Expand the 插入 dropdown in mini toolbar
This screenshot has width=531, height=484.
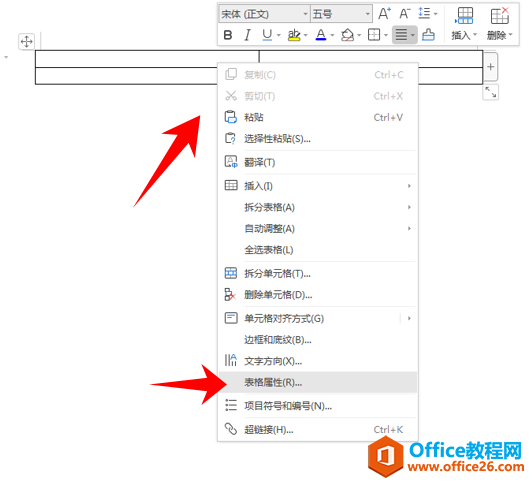475,35
